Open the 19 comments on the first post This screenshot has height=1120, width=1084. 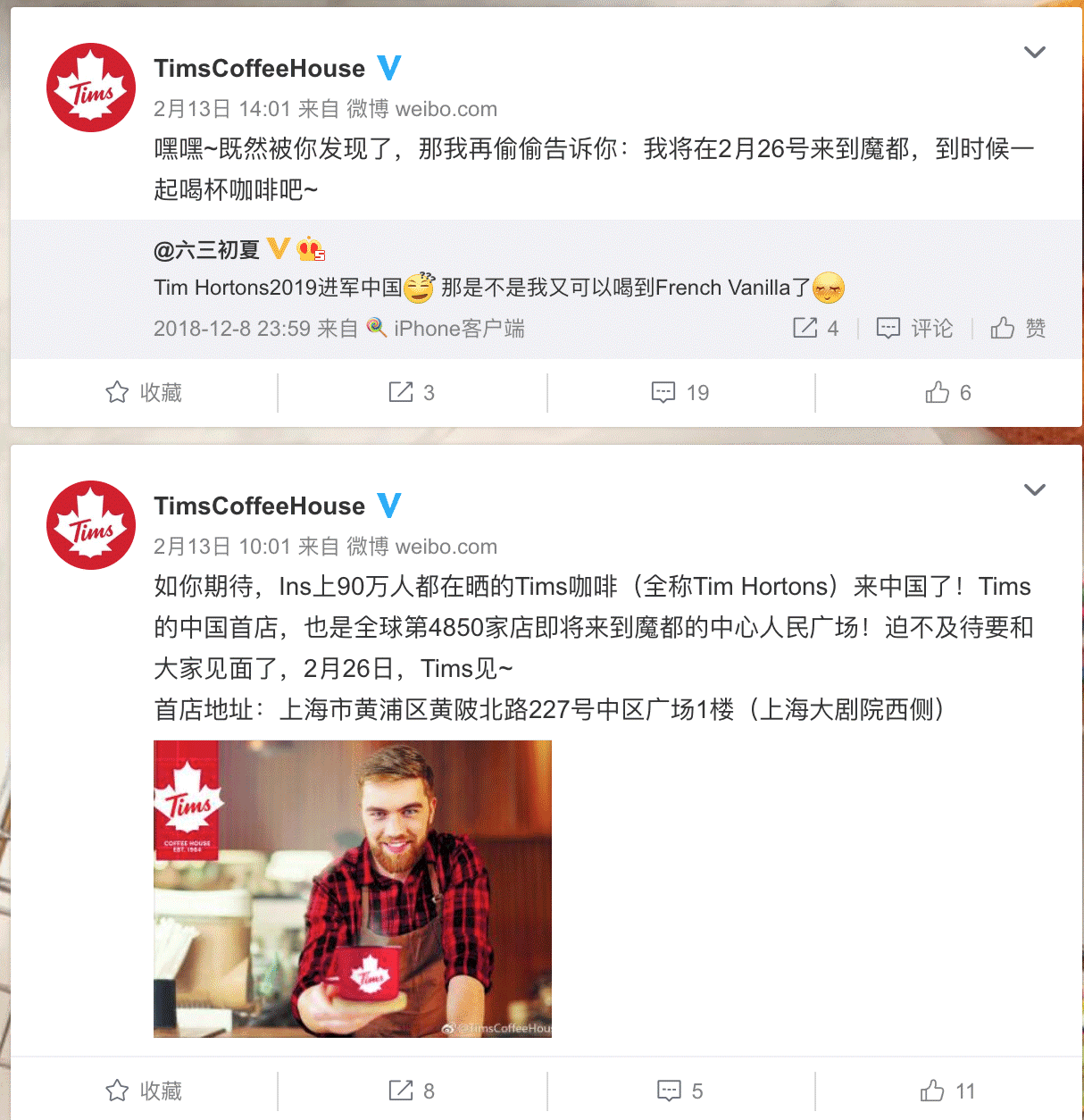[680, 393]
